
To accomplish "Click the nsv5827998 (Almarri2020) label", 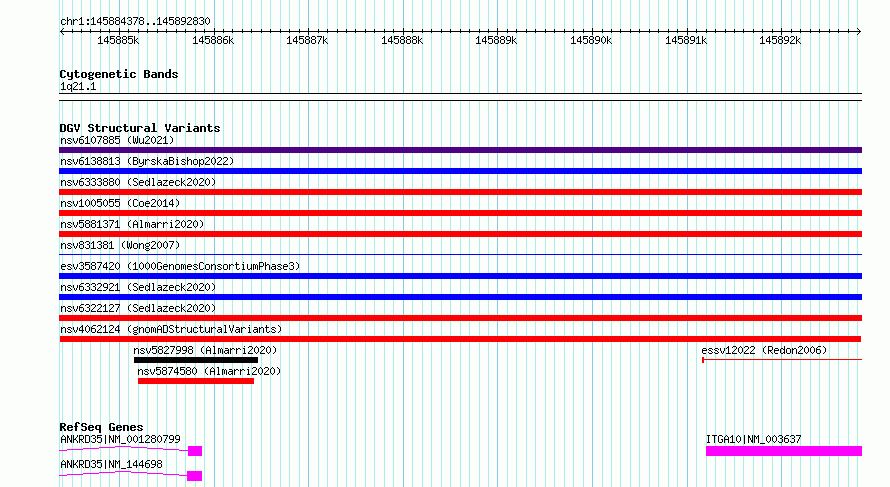I will tap(205, 350).
